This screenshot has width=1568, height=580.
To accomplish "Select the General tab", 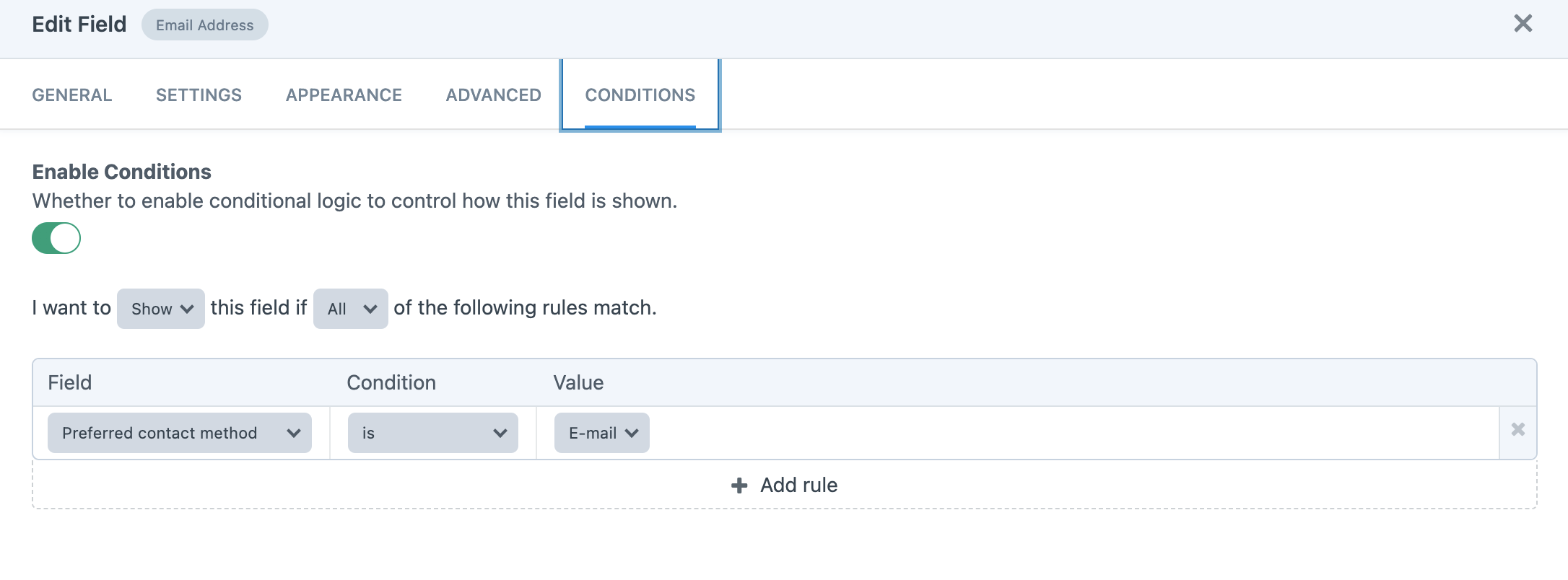I will (x=71, y=95).
